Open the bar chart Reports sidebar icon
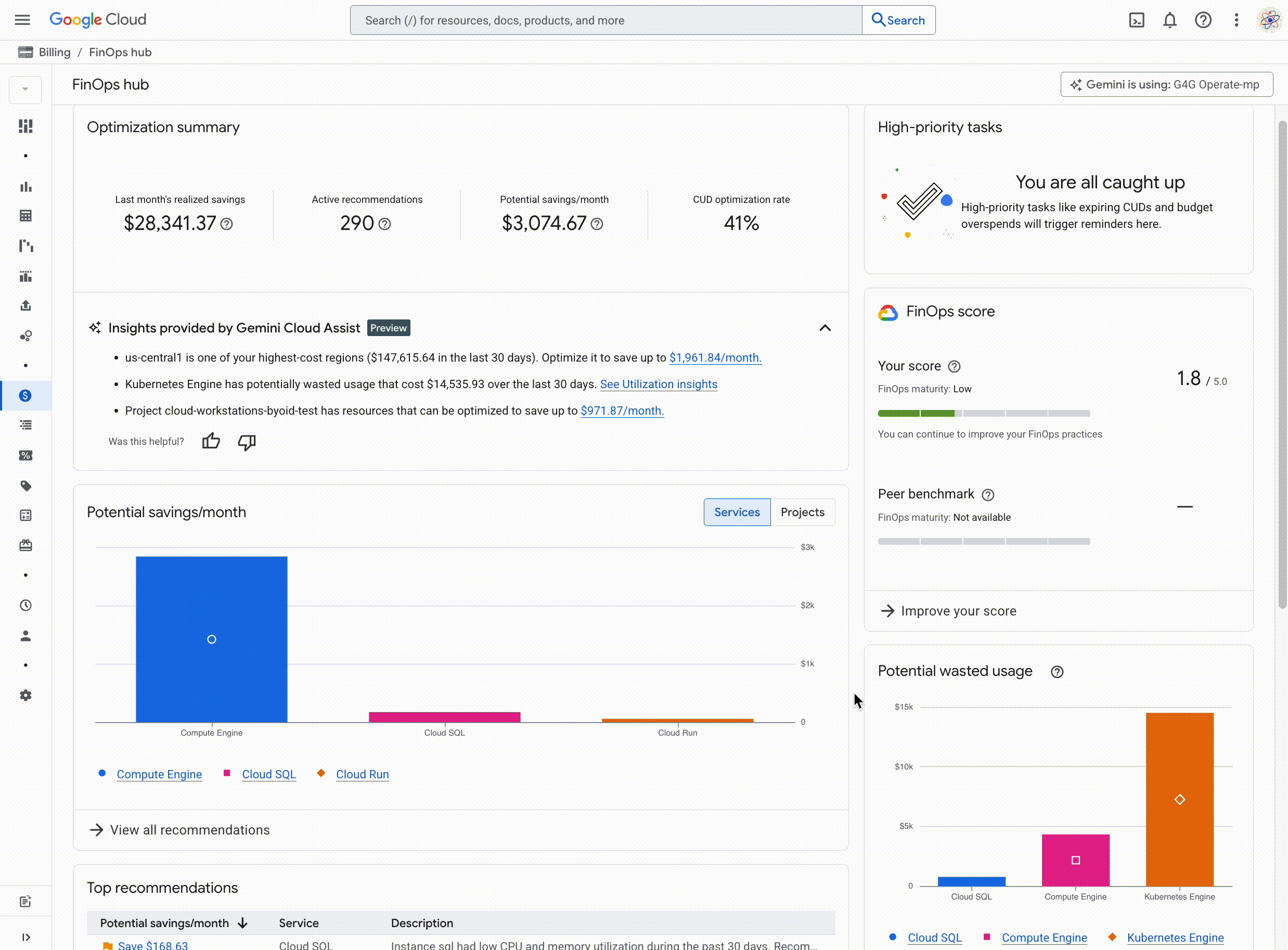 (25, 186)
